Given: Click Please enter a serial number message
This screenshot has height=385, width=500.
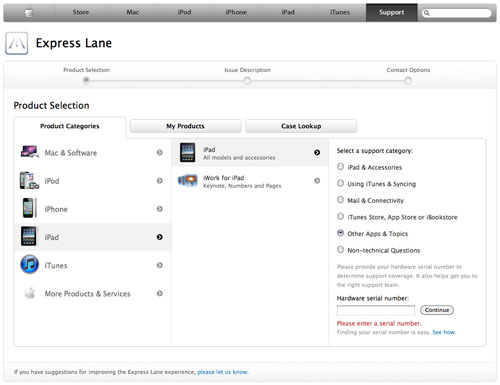Looking at the screenshot, I should pos(379,323).
